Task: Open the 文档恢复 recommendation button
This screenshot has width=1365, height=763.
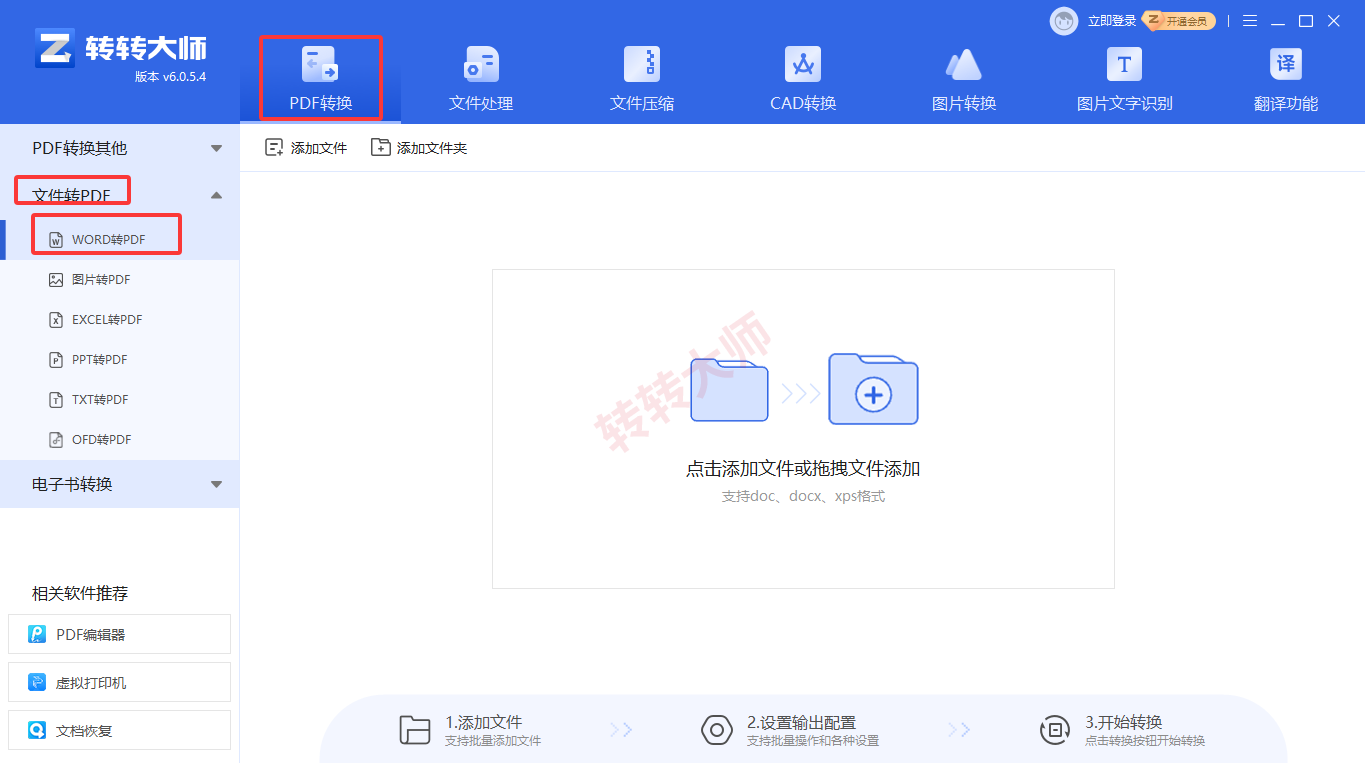Action: click(119, 730)
